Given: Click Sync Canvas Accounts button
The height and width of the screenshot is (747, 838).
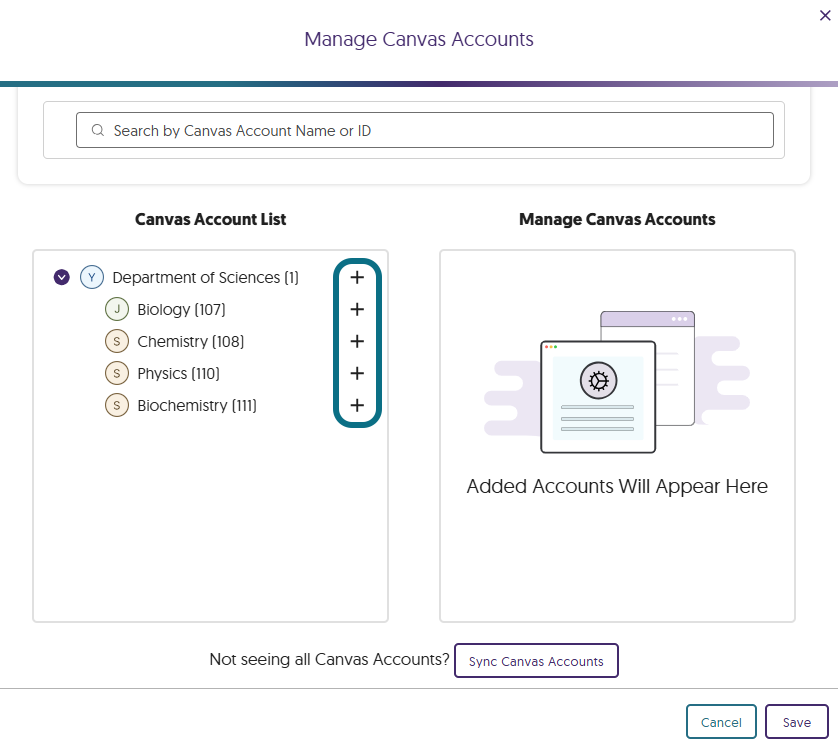Looking at the screenshot, I should click(536, 661).
